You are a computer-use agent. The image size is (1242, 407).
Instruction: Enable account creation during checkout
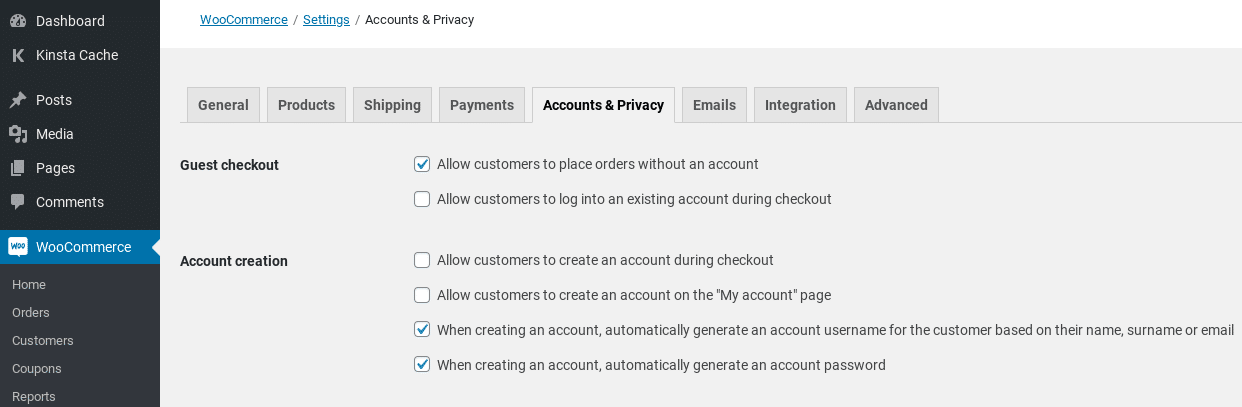pyautogui.click(x=422, y=260)
